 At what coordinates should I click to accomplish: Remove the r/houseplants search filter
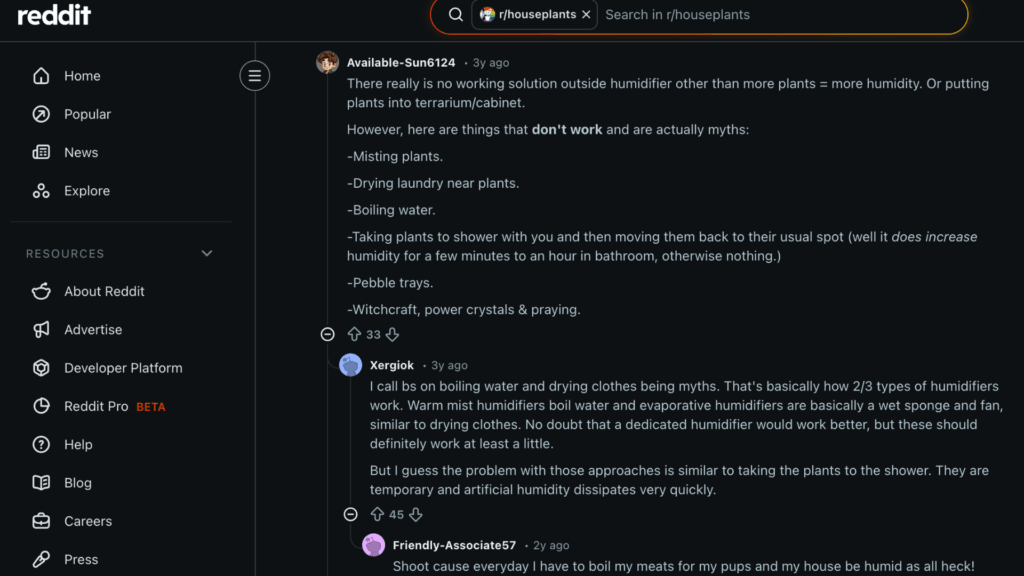point(586,15)
